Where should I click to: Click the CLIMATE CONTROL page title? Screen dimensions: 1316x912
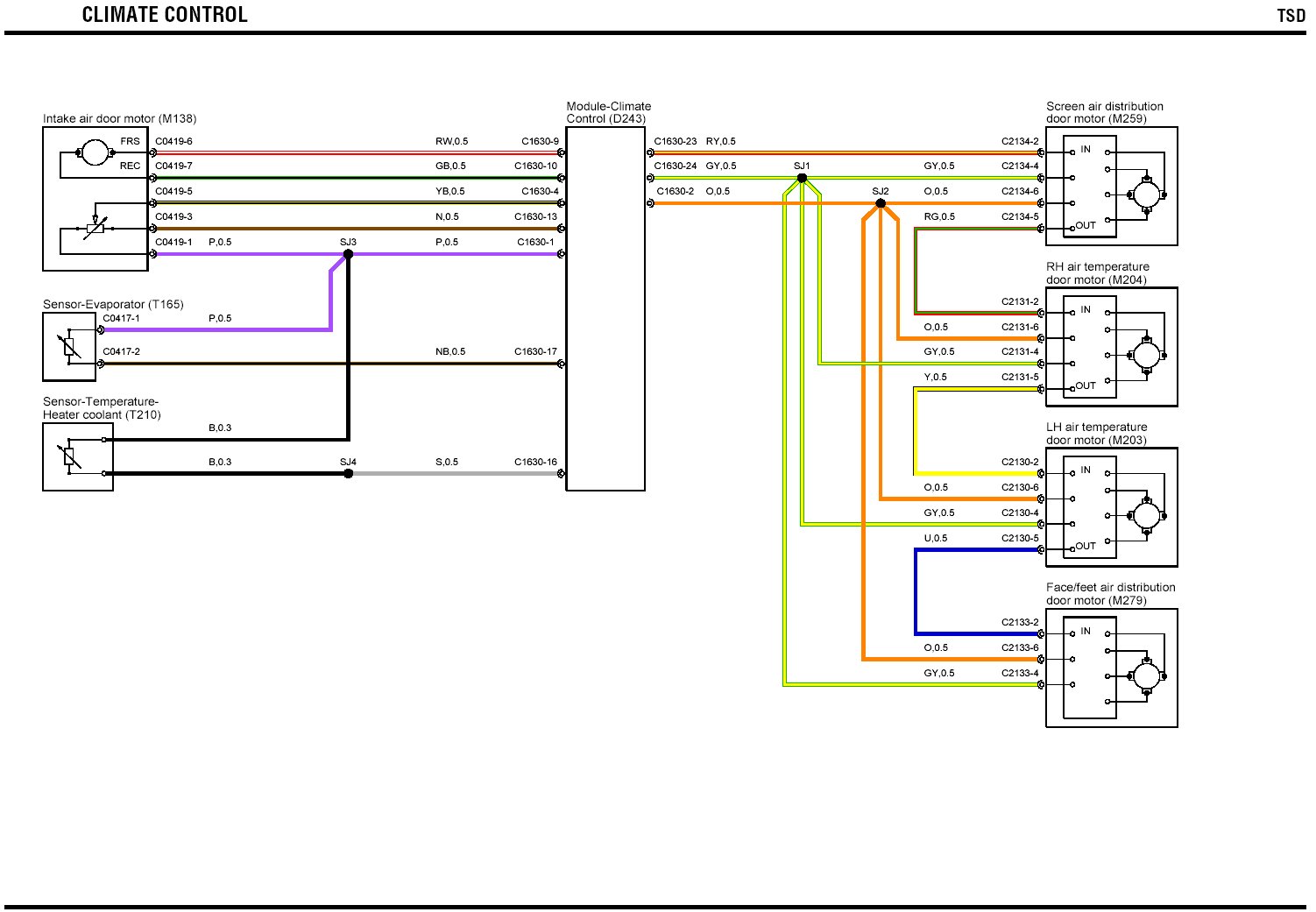[165, 15]
